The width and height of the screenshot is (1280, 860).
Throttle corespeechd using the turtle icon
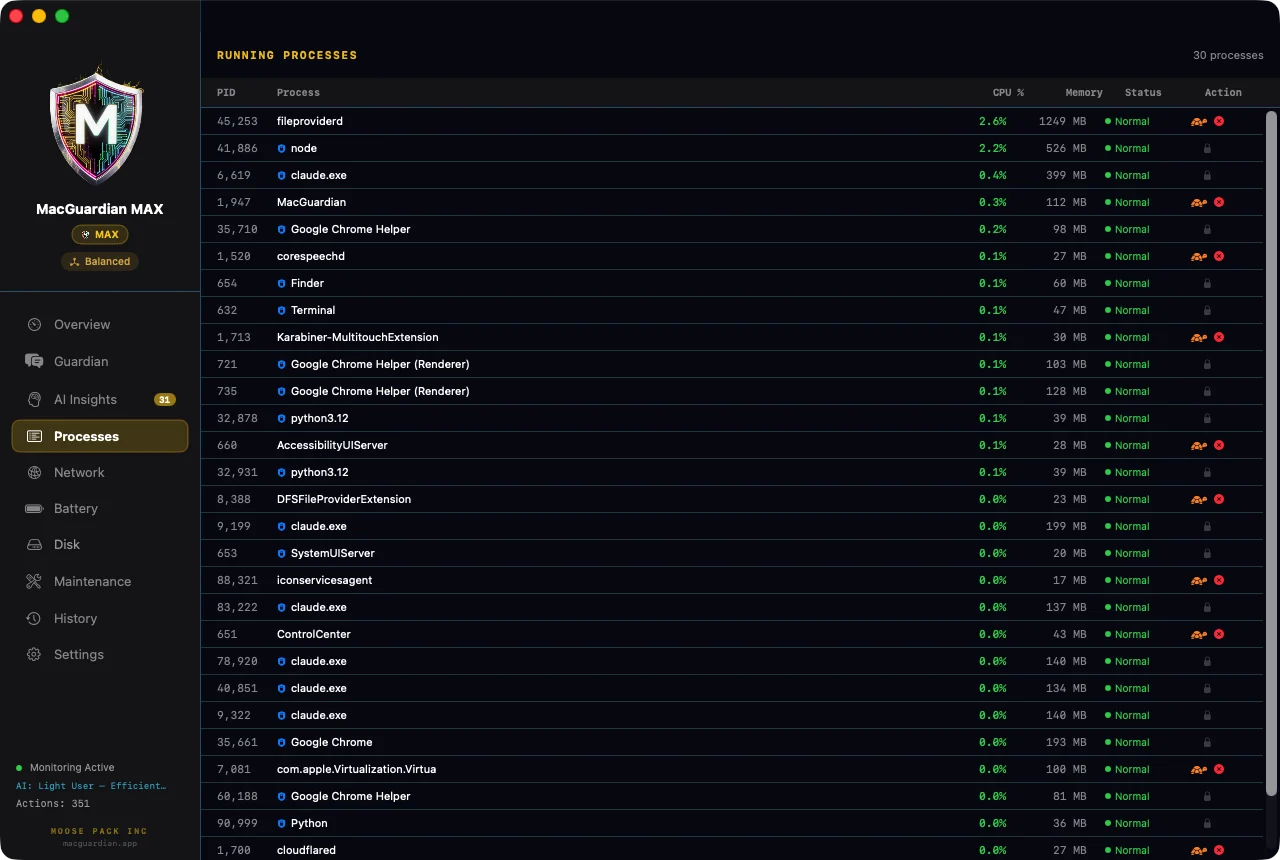click(x=1198, y=256)
